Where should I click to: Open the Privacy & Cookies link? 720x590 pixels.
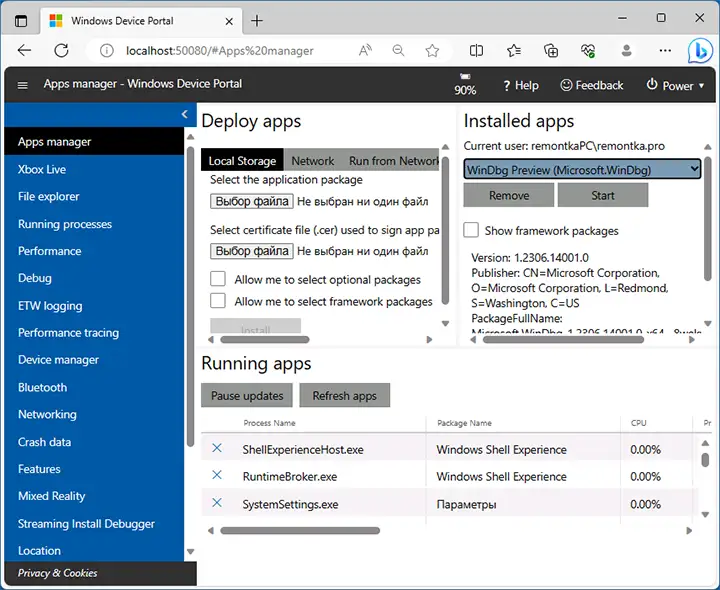point(57,573)
